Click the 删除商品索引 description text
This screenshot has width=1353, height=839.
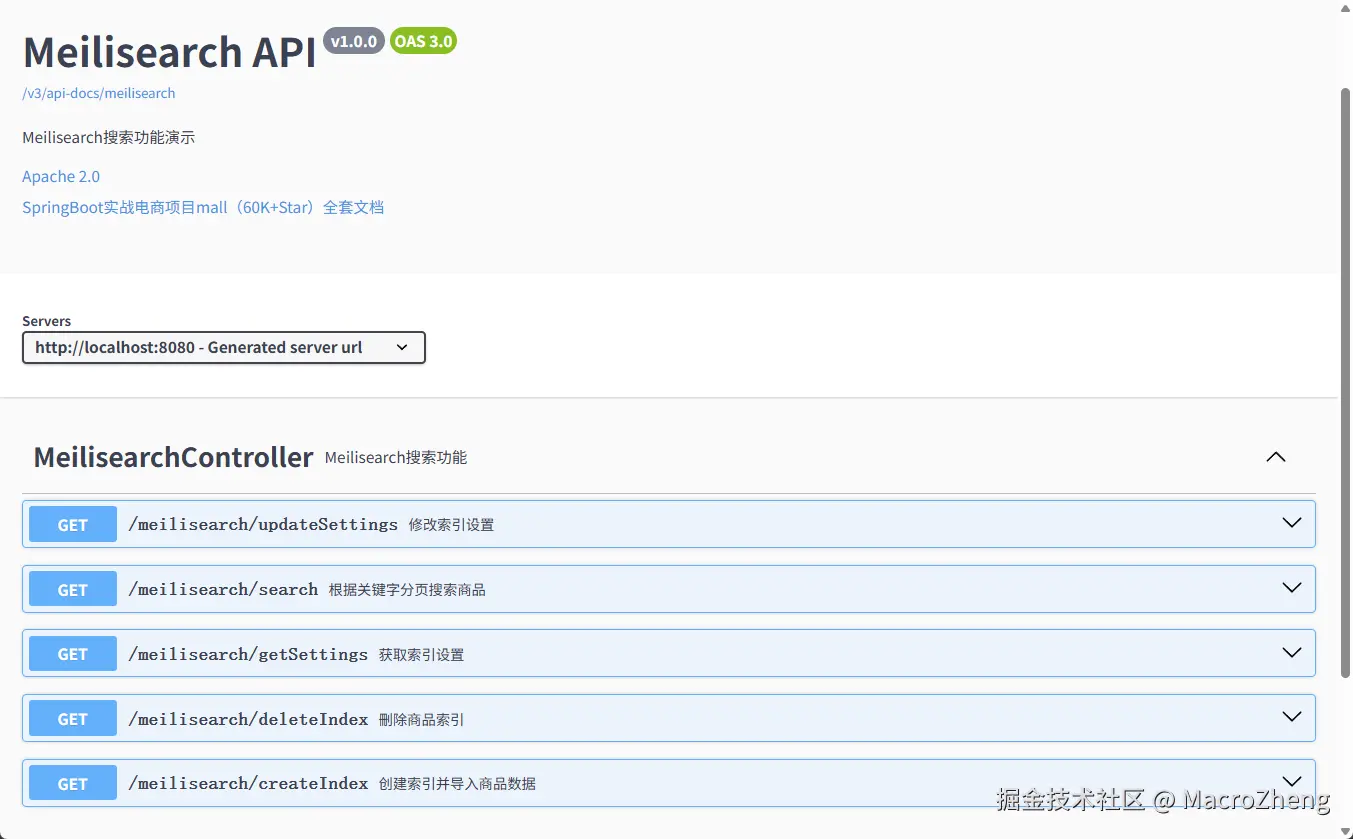[x=421, y=720]
